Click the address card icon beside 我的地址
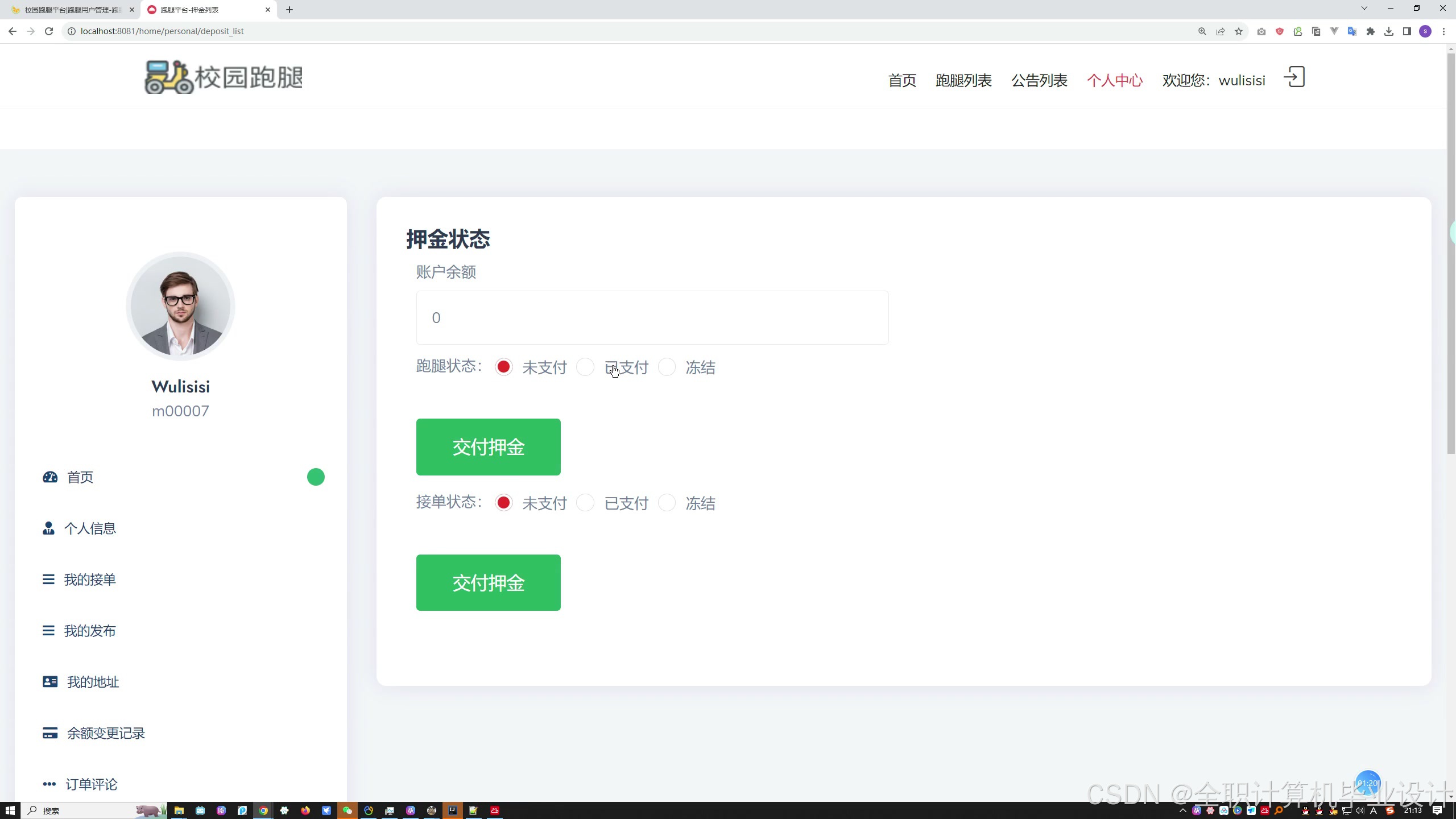 pyautogui.click(x=50, y=682)
